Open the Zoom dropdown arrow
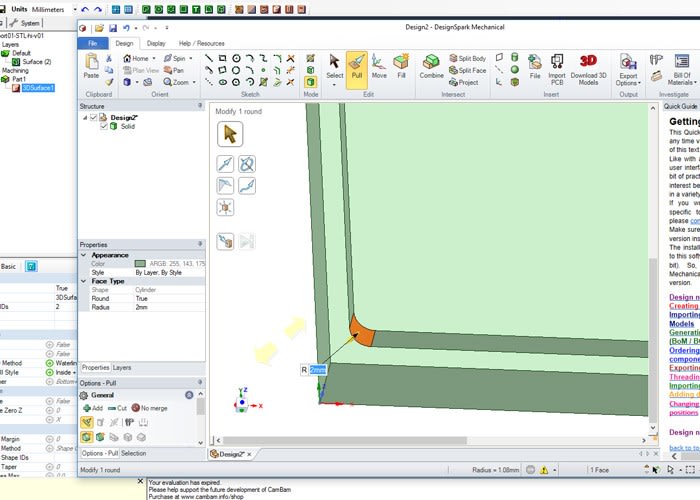The image size is (700, 500). pyautogui.click(x=194, y=83)
